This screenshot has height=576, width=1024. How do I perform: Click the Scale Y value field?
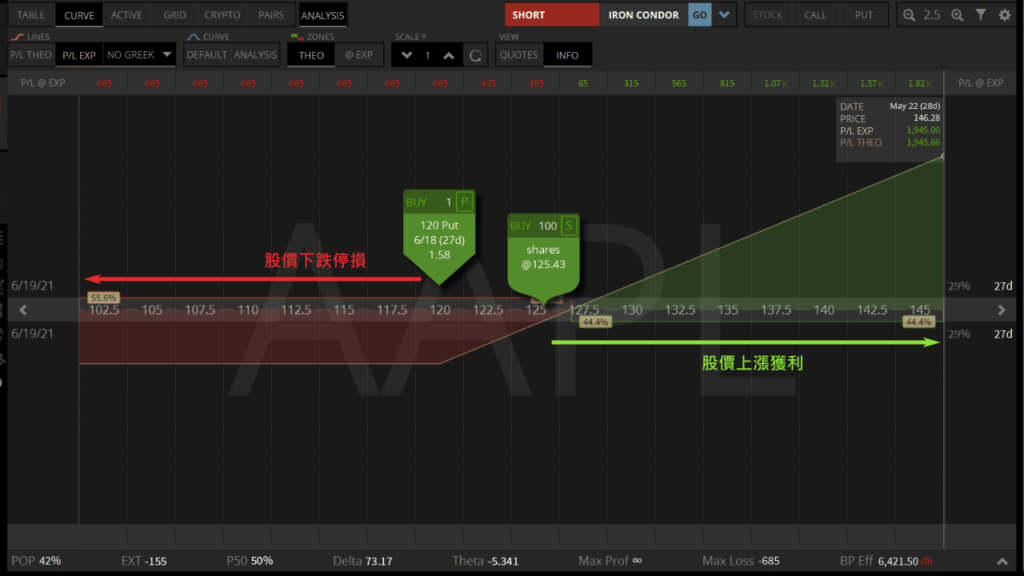tap(428, 56)
